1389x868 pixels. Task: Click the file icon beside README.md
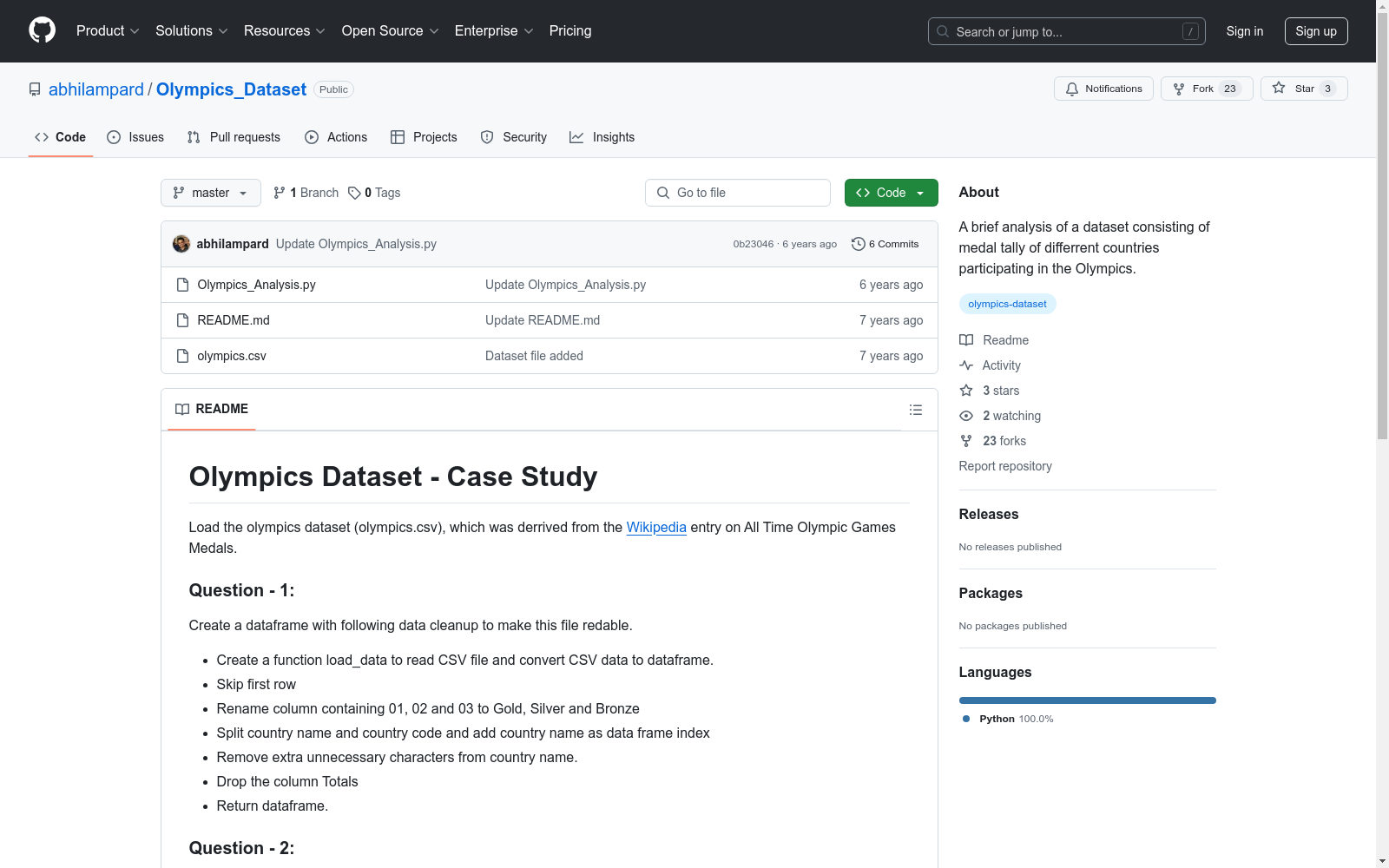point(182,320)
